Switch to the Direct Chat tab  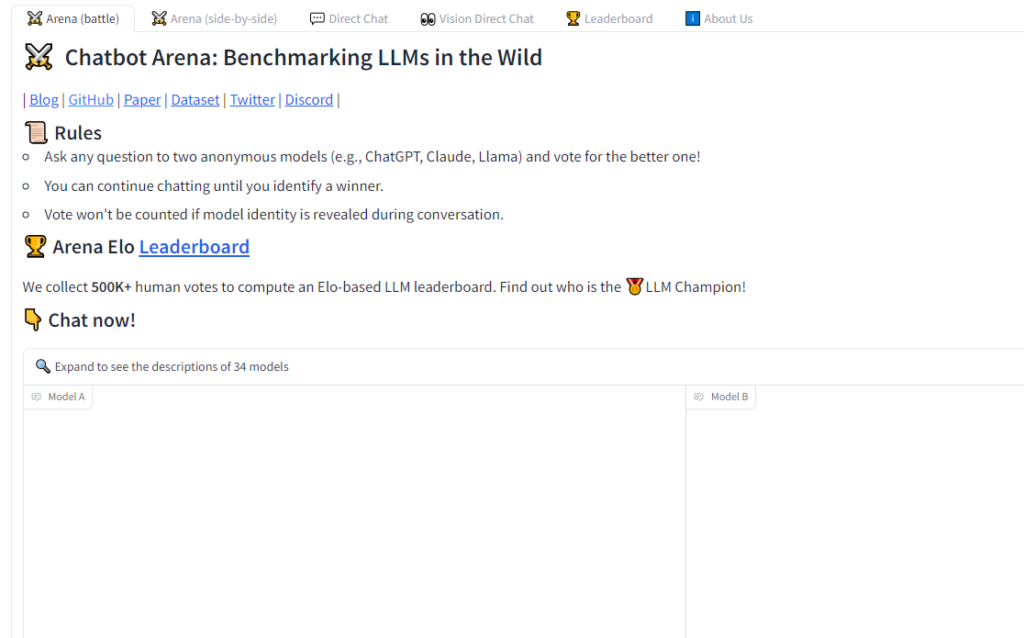point(358,19)
